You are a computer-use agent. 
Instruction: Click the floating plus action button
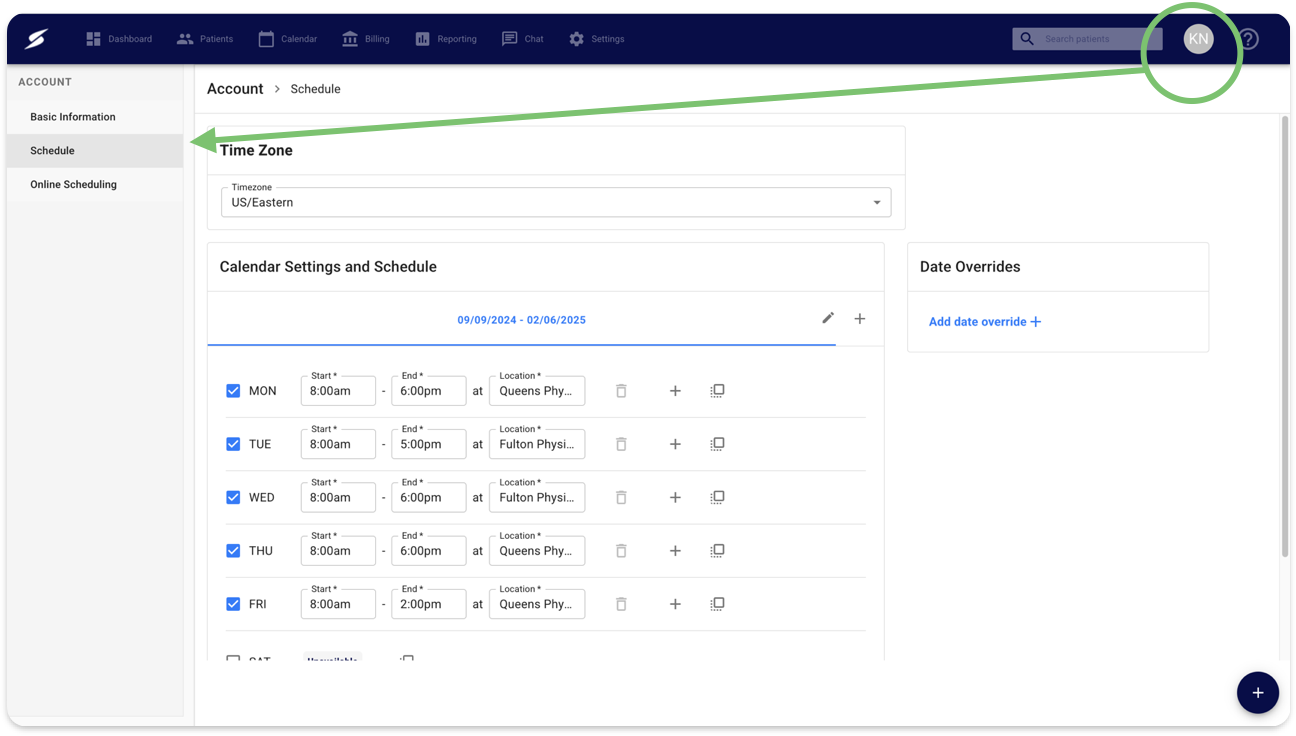click(1257, 692)
